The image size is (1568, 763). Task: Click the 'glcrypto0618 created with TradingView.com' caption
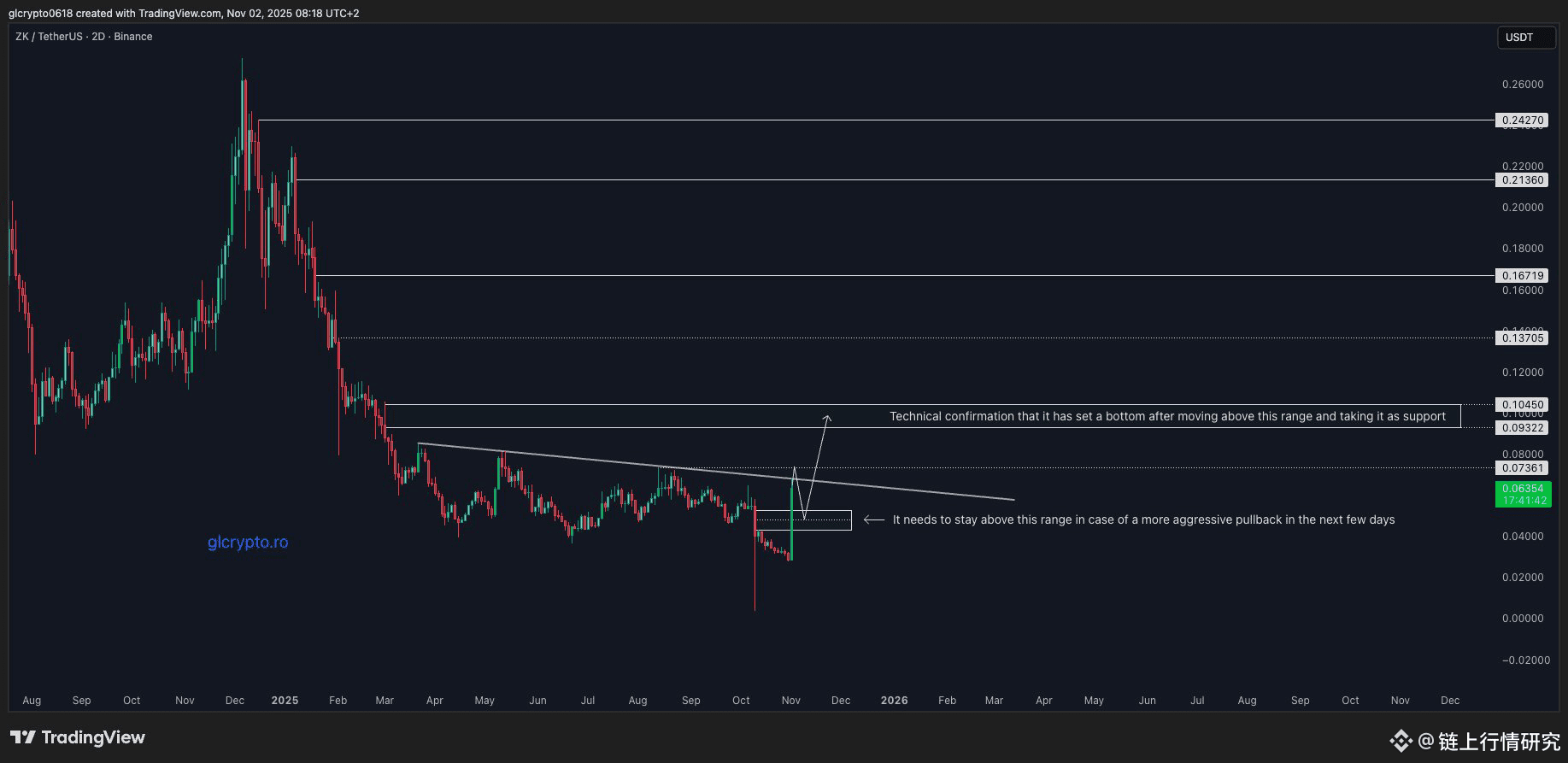point(184,14)
